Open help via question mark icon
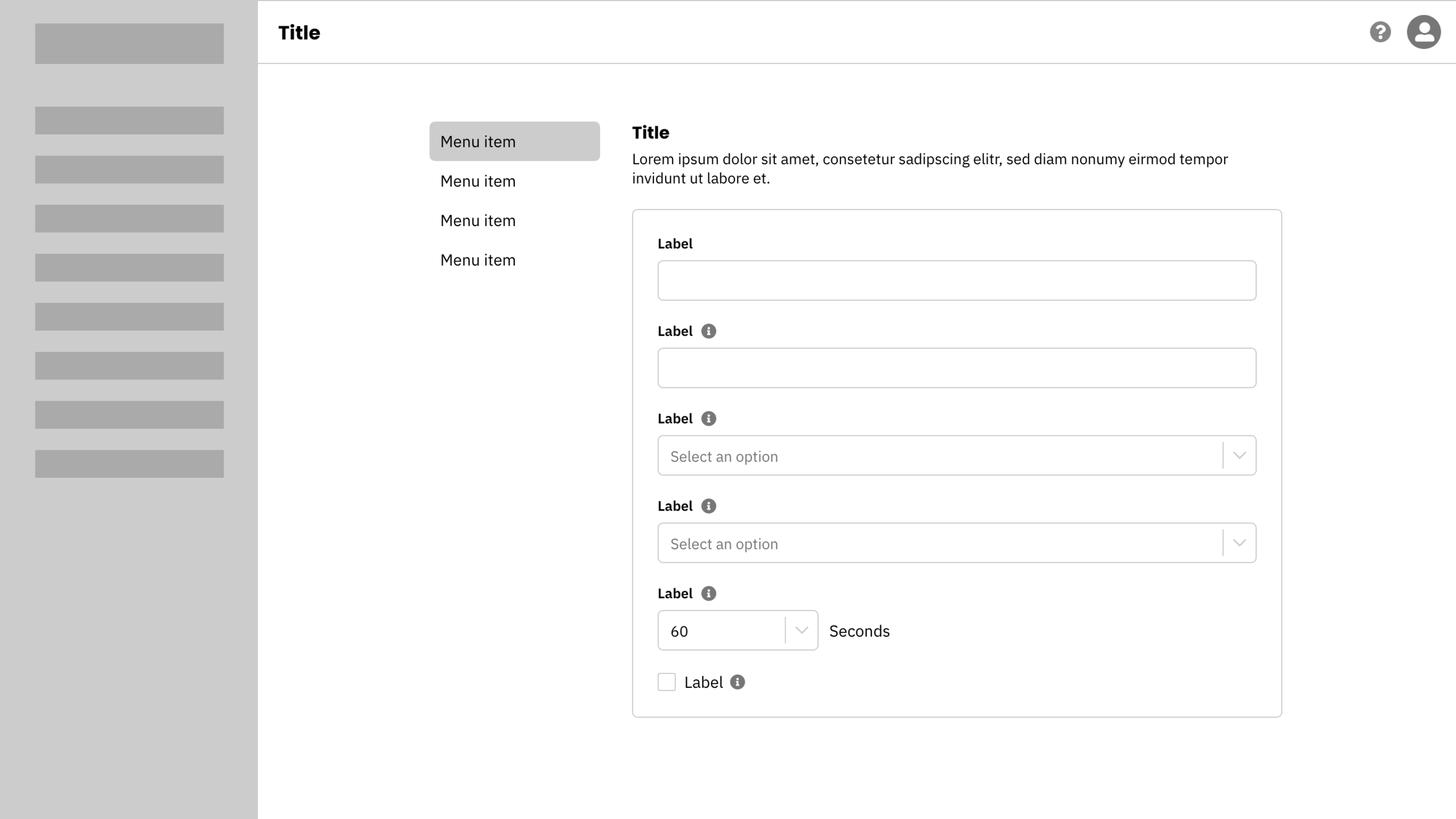 1380,32
